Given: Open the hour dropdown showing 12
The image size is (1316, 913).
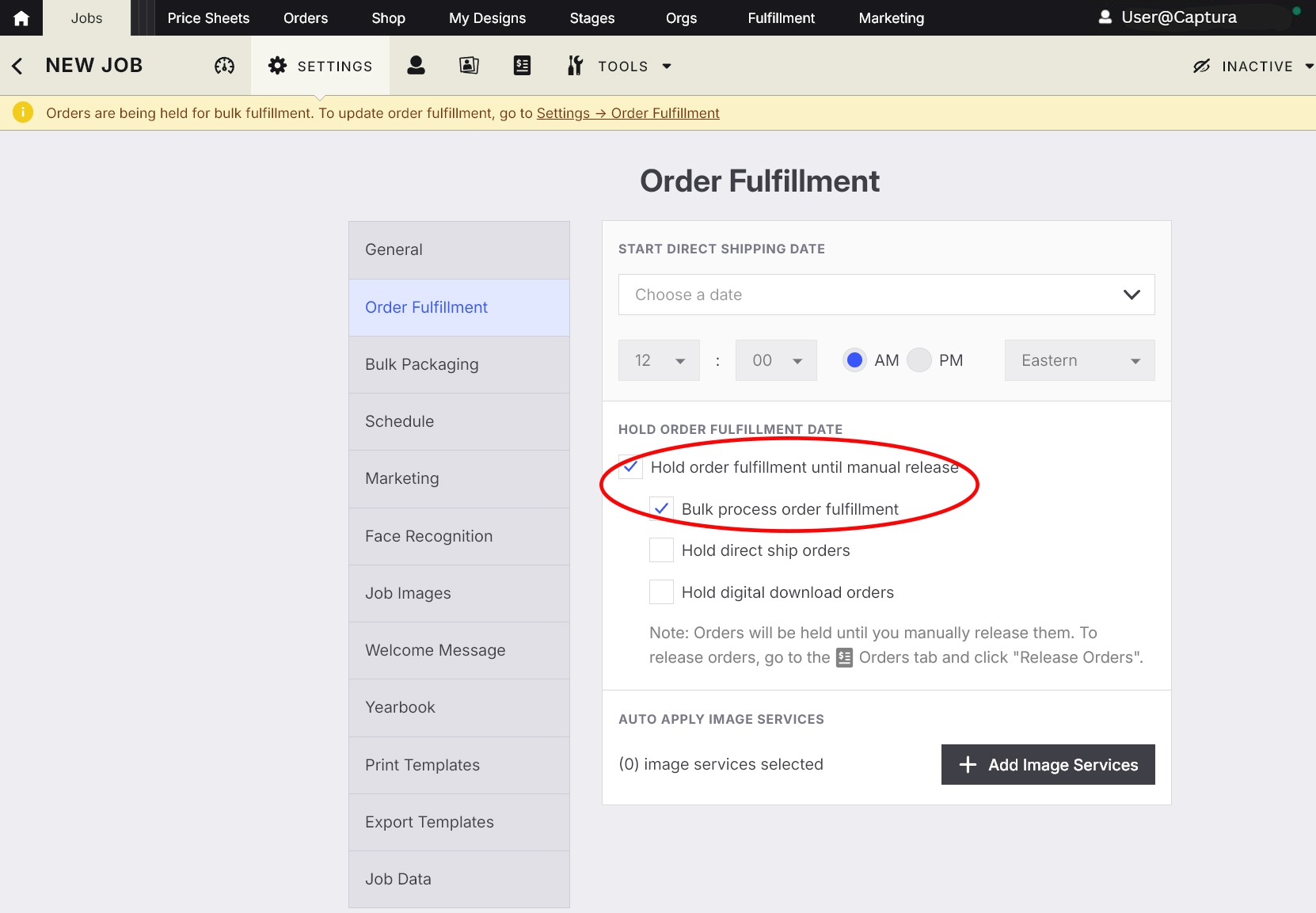Looking at the screenshot, I should [x=659, y=360].
